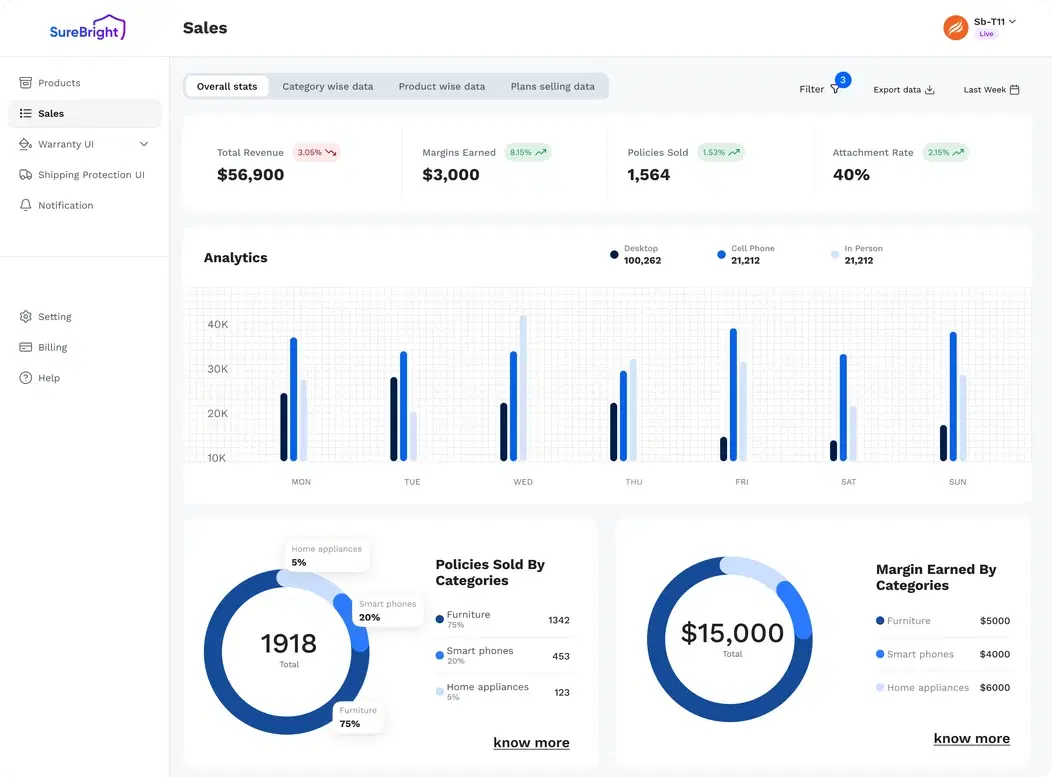This screenshot has height=777, width=1052.
Task: Click the Margins Earned $3,000 value
Action: (x=451, y=174)
